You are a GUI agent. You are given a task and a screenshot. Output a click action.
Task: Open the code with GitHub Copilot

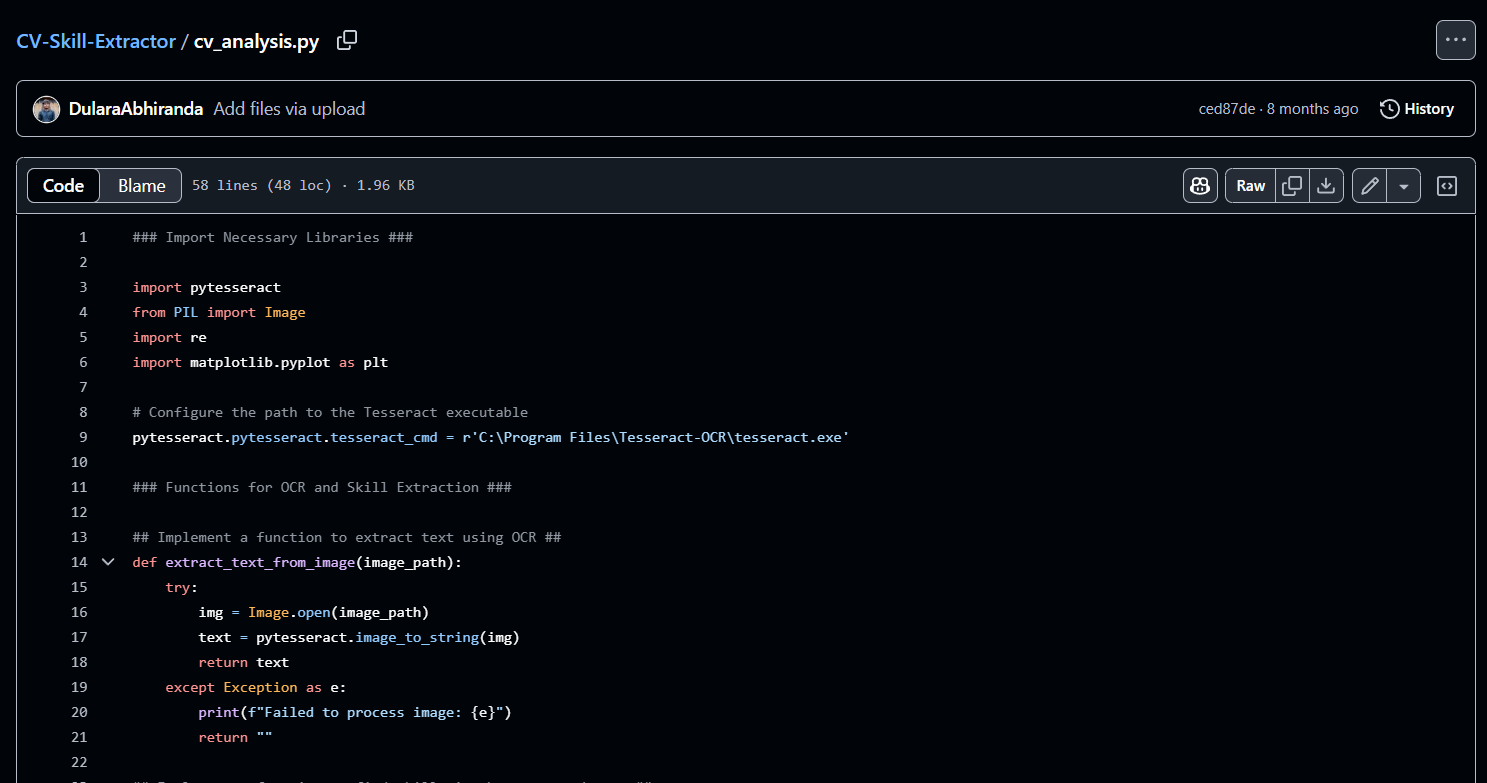tap(1200, 185)
